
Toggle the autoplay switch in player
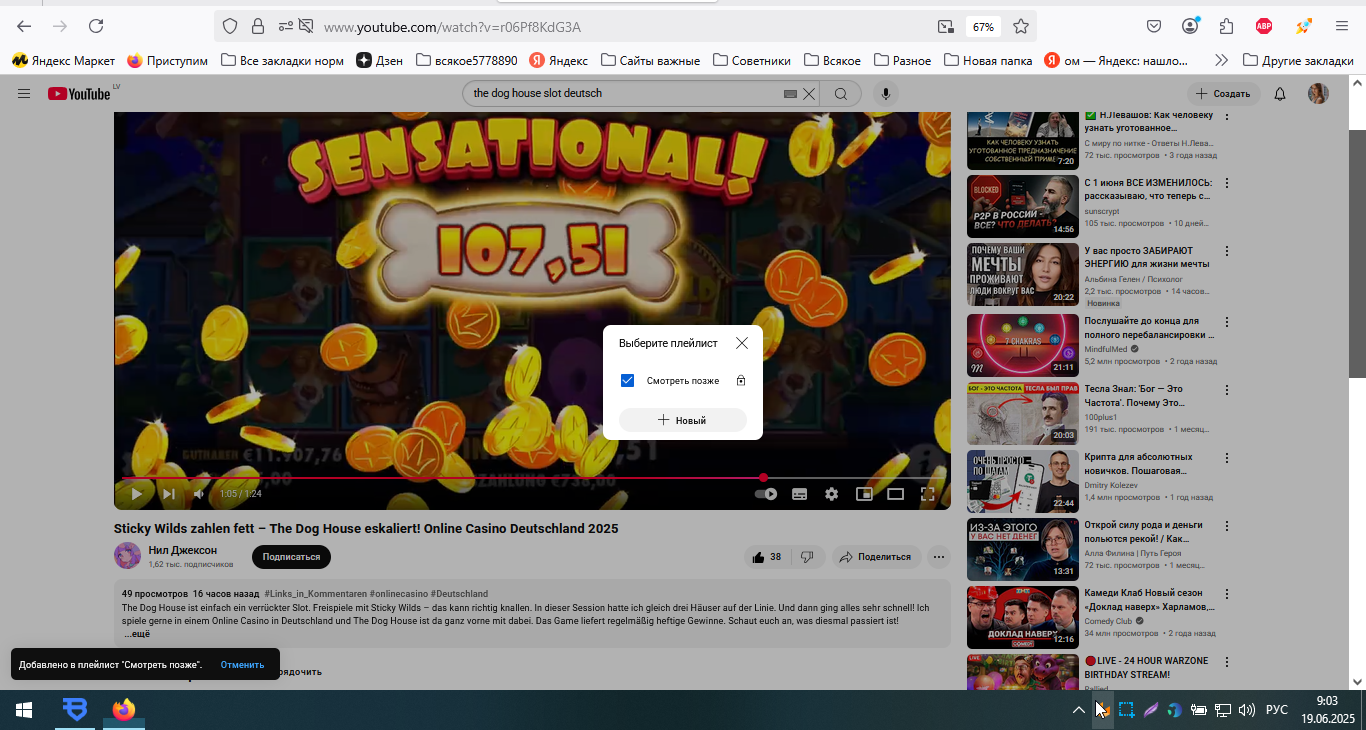coord(766,494)
